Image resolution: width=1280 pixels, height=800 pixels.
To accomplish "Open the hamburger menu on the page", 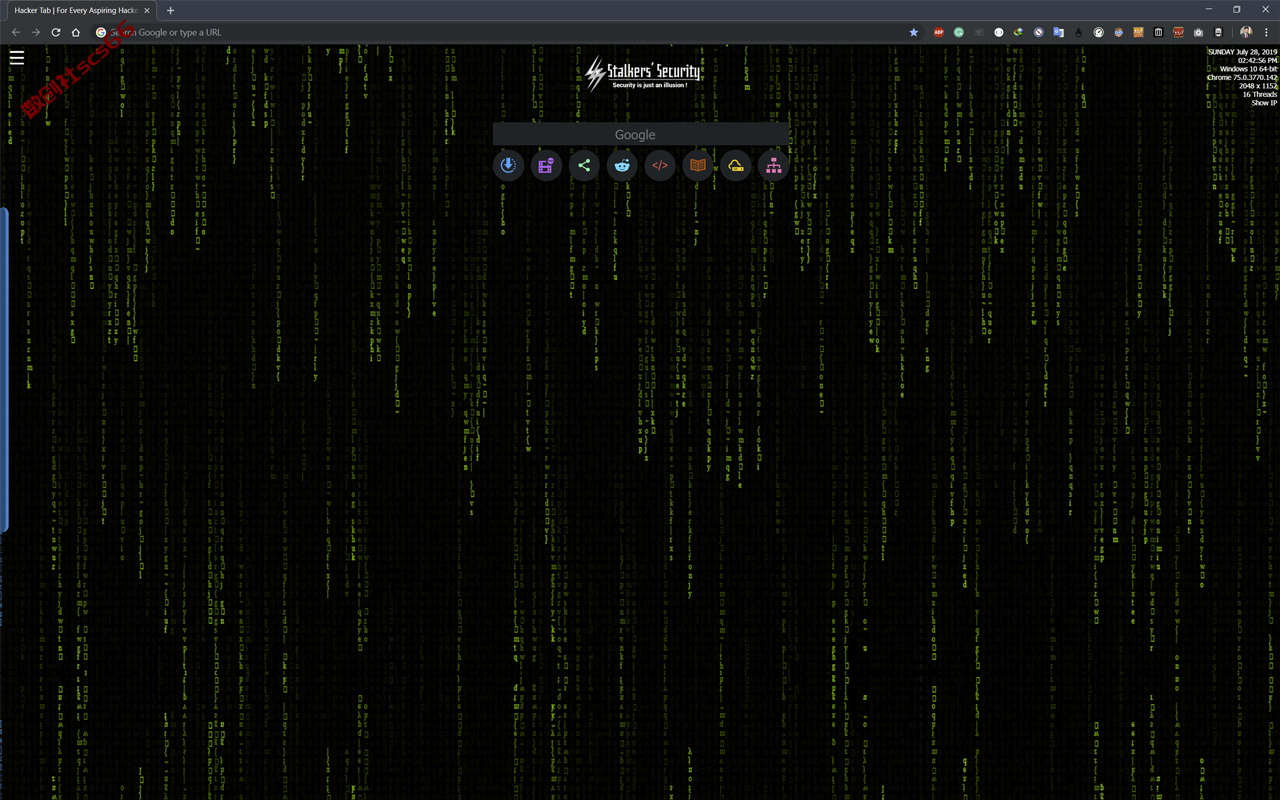I will click(17, 58).
